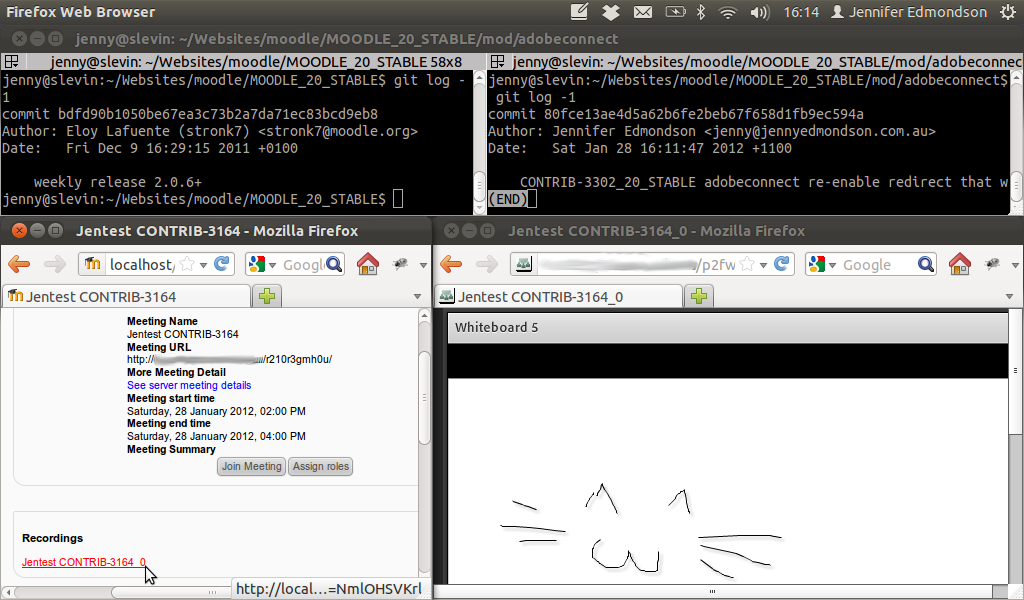Open toolbar overflow arrow in left Firefox
This screenshot has width=1024, height=600.
click(423, 265)
